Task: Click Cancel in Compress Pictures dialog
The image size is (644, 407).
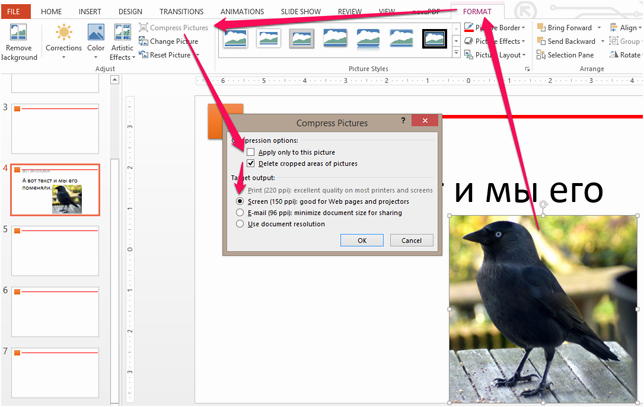Action: (411, 240)
